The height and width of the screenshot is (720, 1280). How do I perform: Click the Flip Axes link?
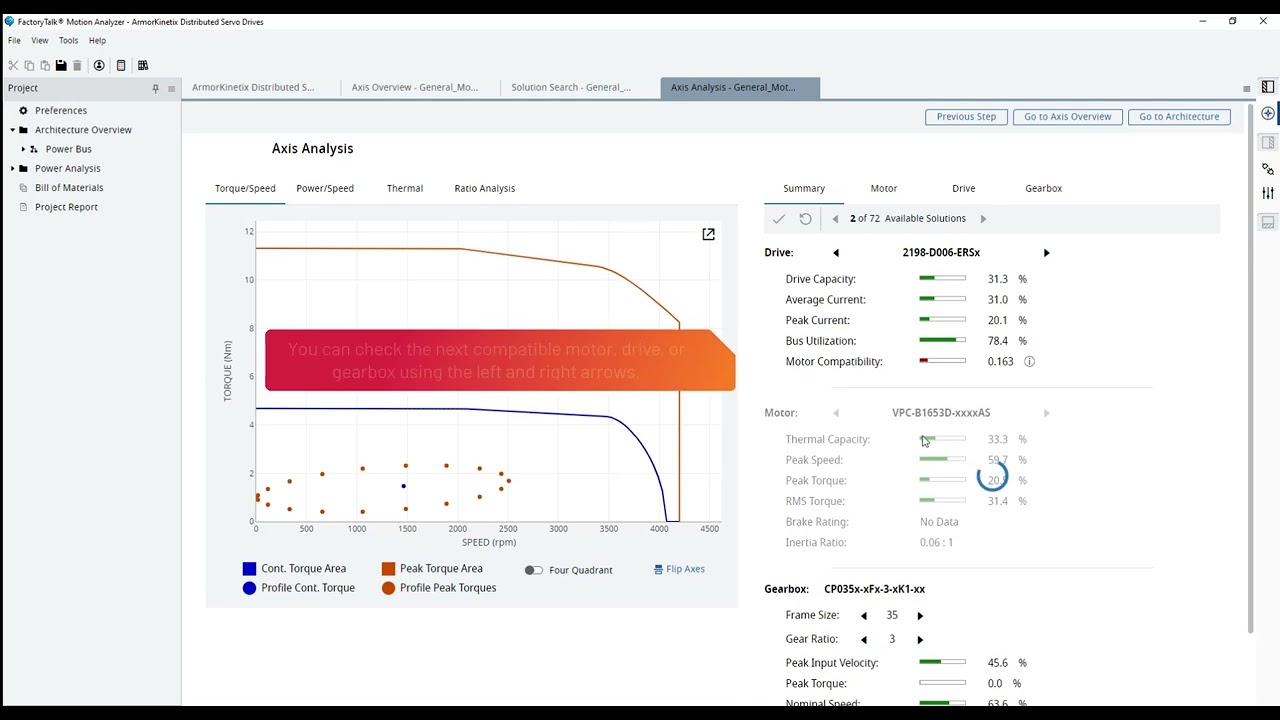click(x=679, y=569)
